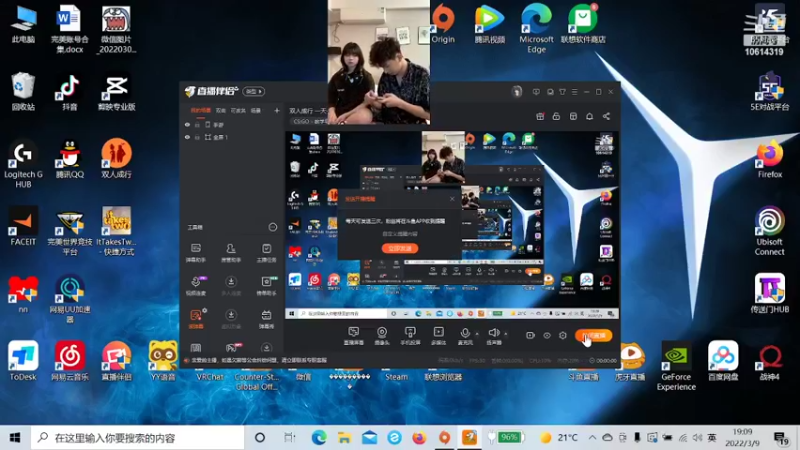
Task: Click the bell notification icon above preview
Action: [589, 116]
